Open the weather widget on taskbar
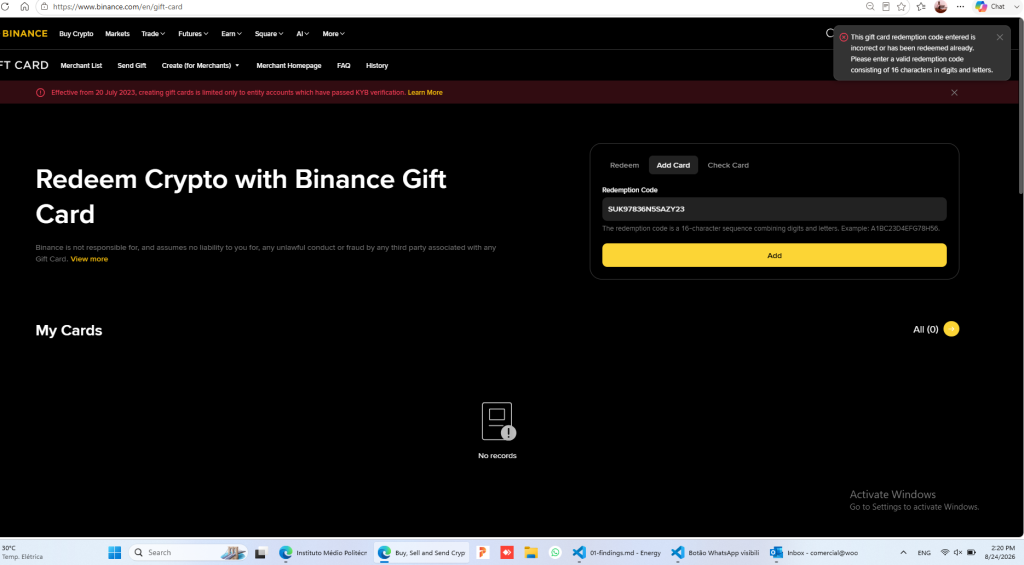1024x565 pixels. click(x=23, y=553)
